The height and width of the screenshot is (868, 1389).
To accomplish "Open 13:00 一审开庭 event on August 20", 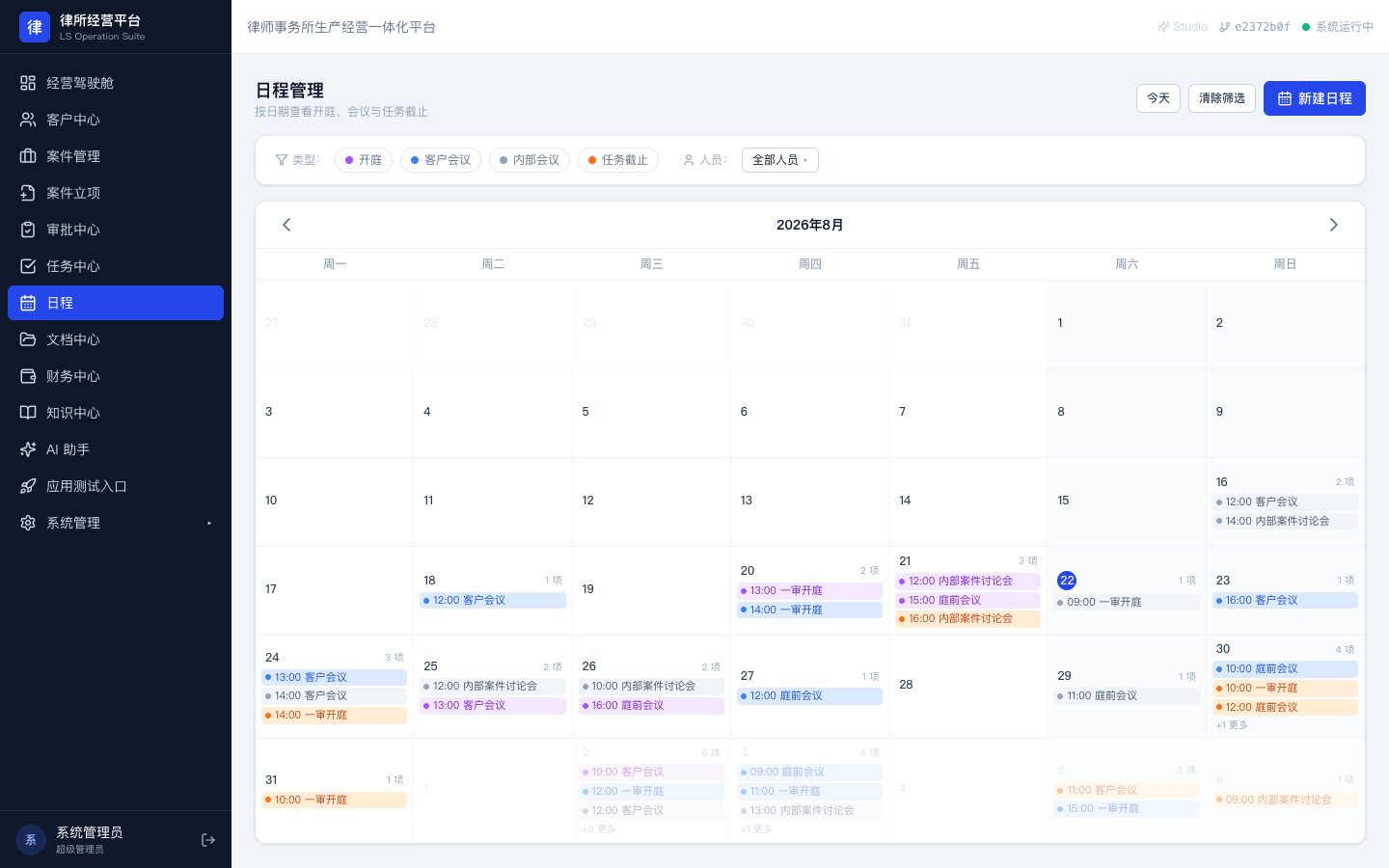I will coord(810,590).
